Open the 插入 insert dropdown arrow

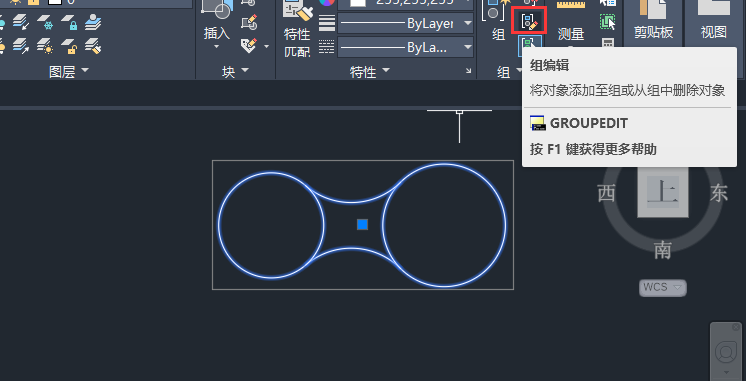click(216, 47)
